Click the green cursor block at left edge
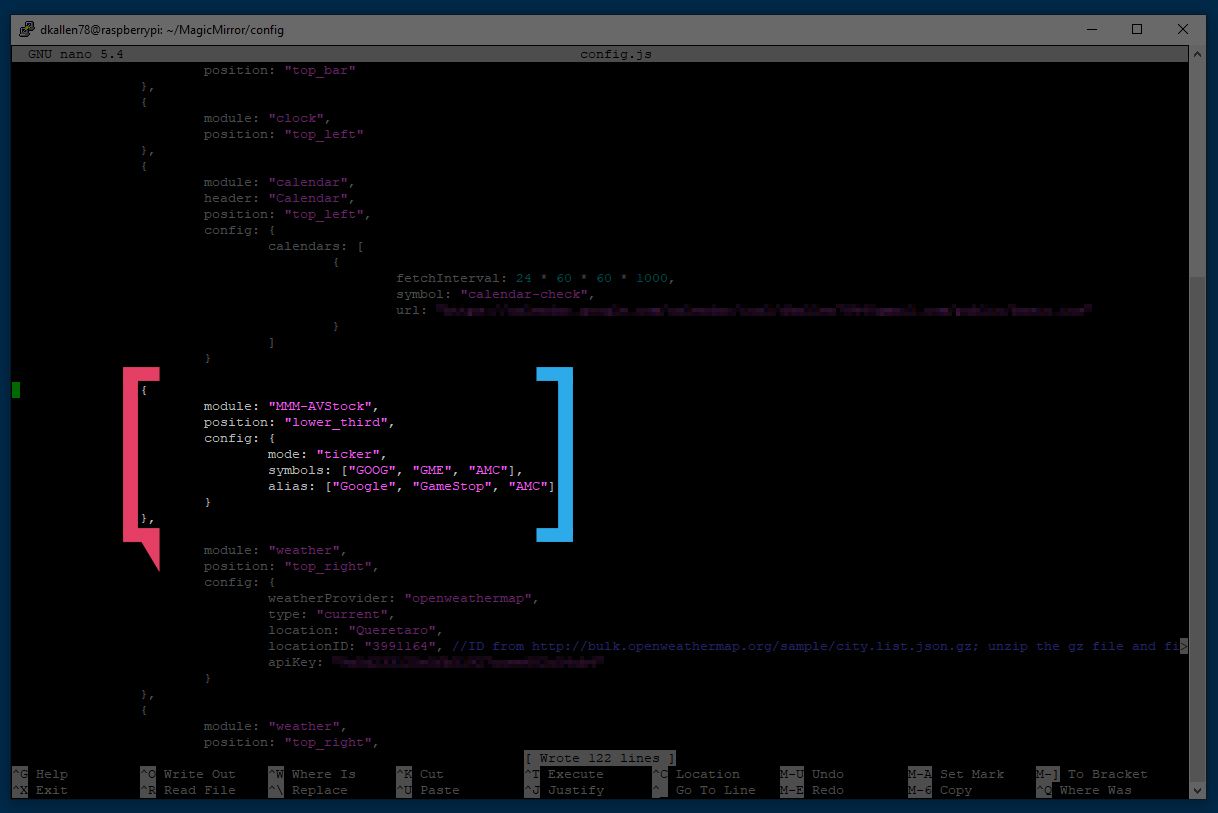The height and width of the screenshot is (813, 1218). 16,390
